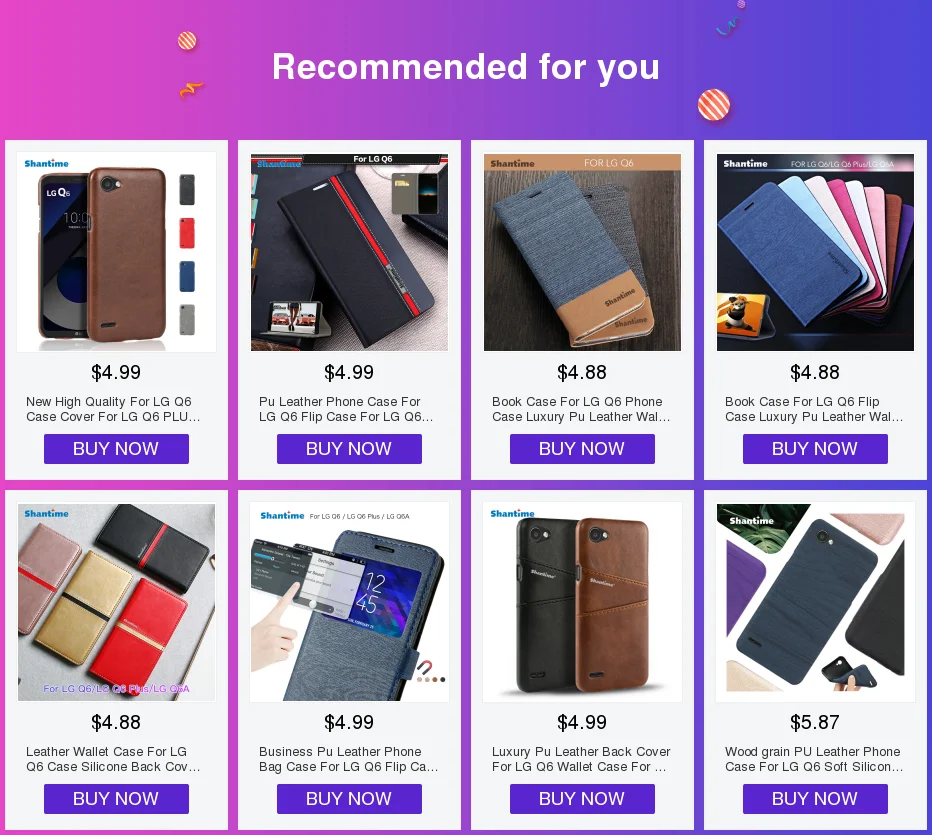Open the black and brown card-slot covers image
Viewport: 932px width, 835px height.
point(582,602)
